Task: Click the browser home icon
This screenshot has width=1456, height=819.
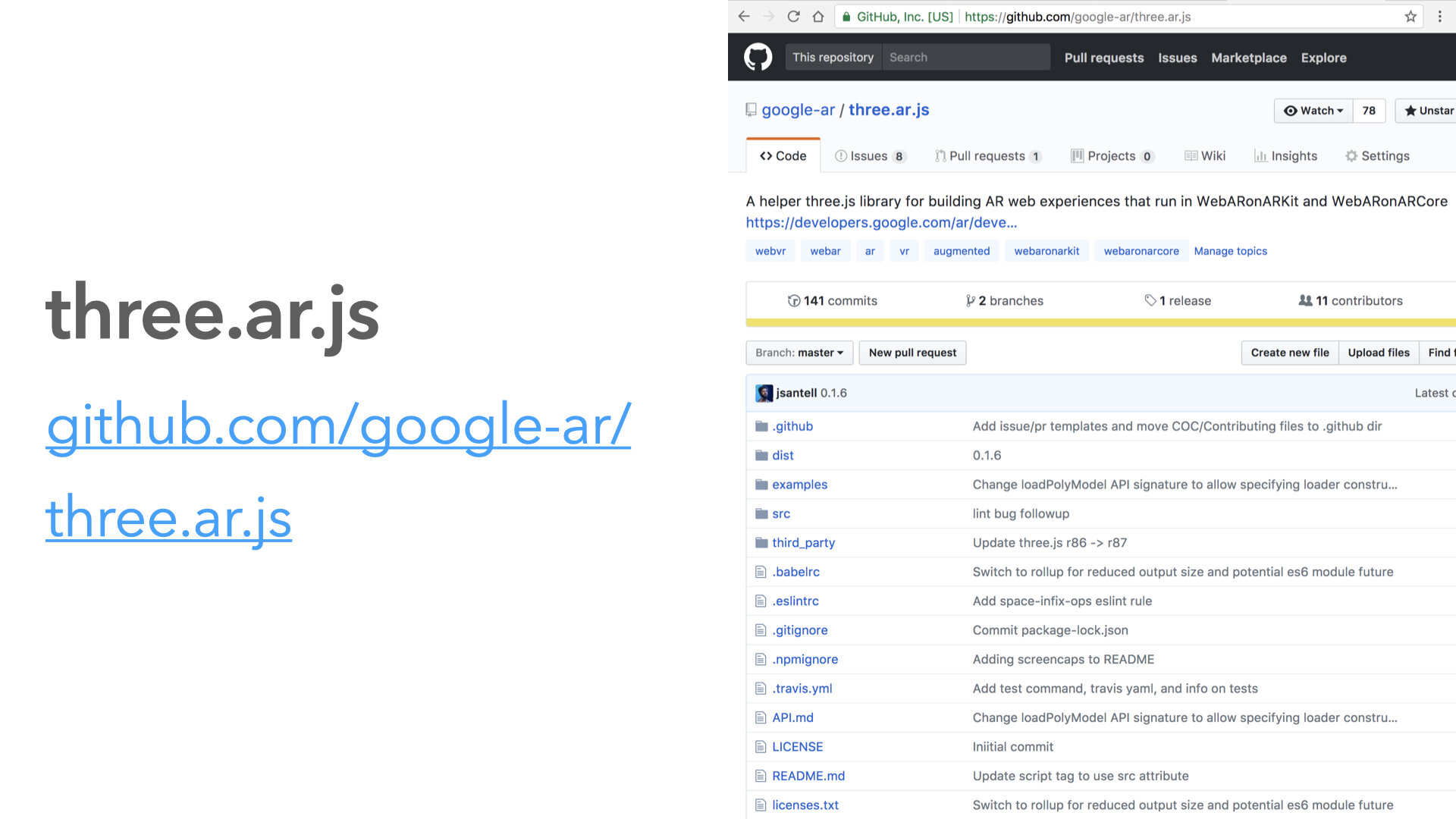Action: coord(817,17)
